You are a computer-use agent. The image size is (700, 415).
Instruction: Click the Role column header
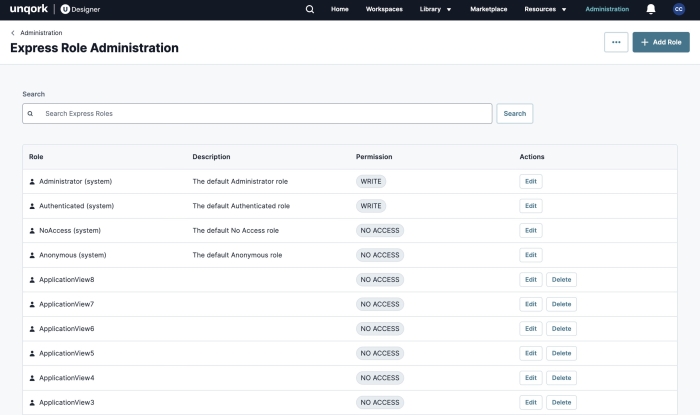36,157
